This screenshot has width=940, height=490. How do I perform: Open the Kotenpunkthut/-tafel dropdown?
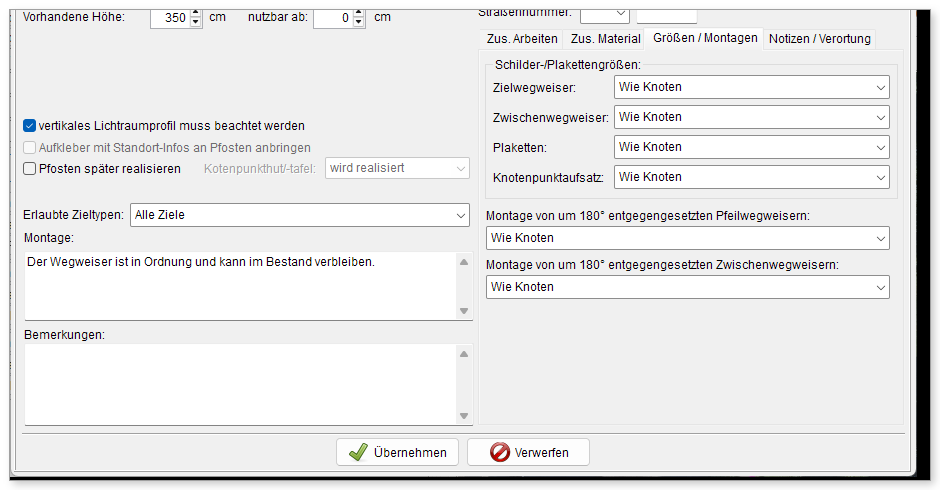(397, 168)
